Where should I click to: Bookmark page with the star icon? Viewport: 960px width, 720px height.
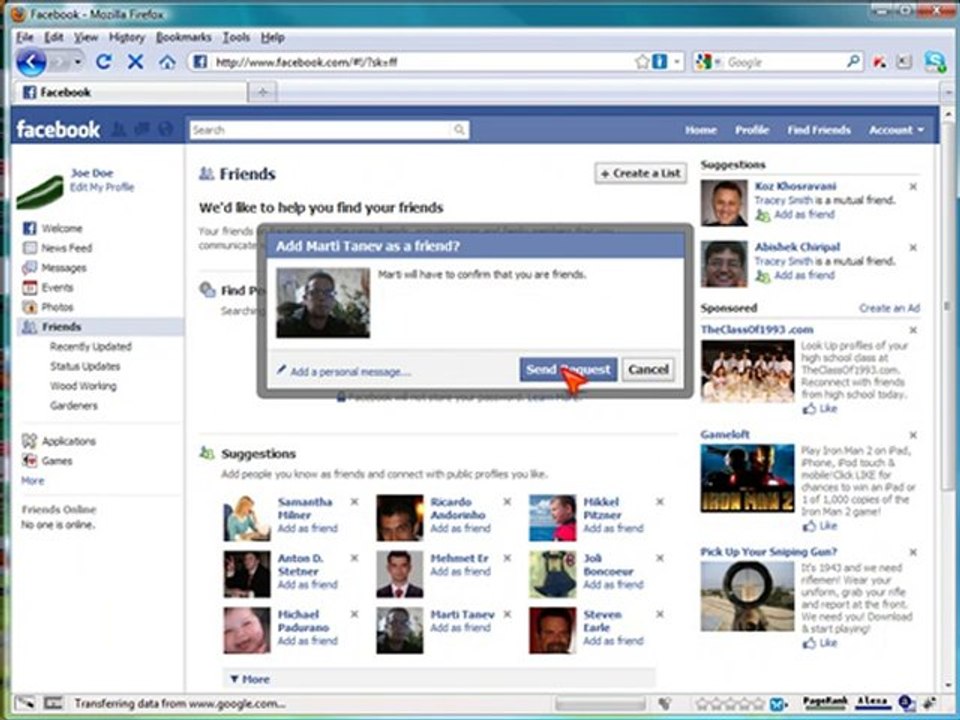tap(642, 62)
